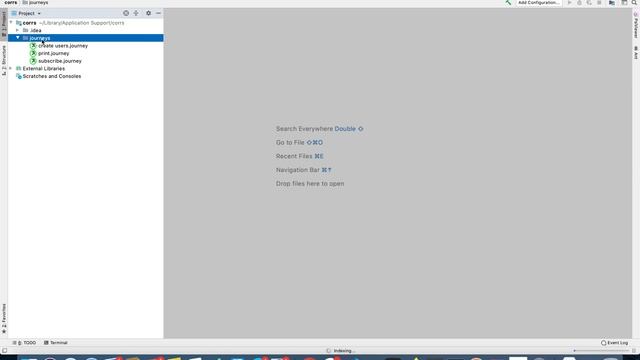Click the Stop square icon in toolbar
640x360 pixels.
click(x=599, y=2)
